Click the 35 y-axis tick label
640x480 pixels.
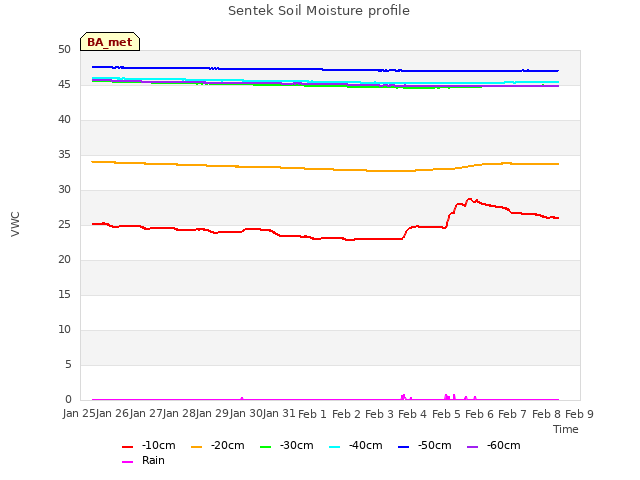point(64,155)
